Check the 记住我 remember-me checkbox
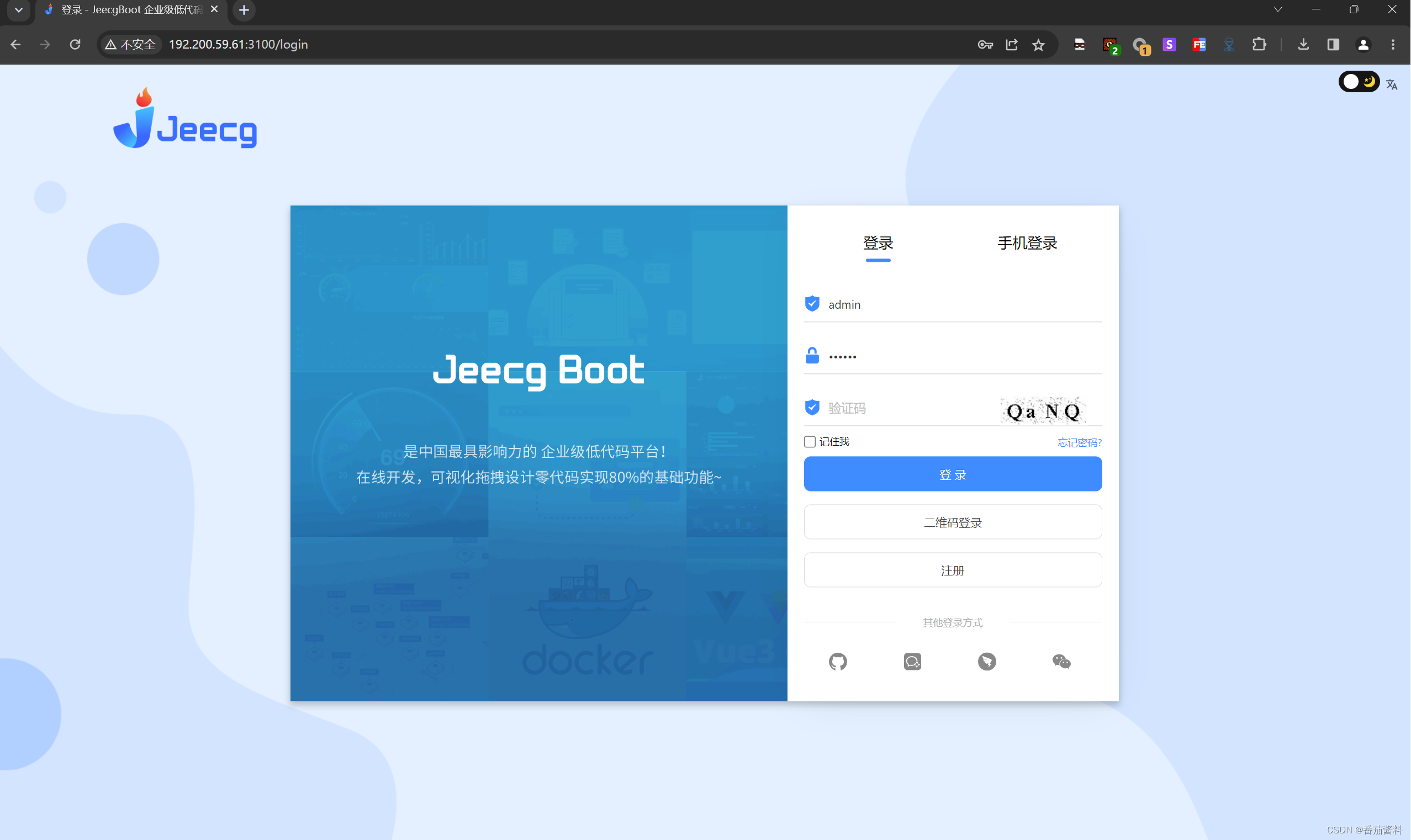The image size is (1411, 840). coord(810,441)
